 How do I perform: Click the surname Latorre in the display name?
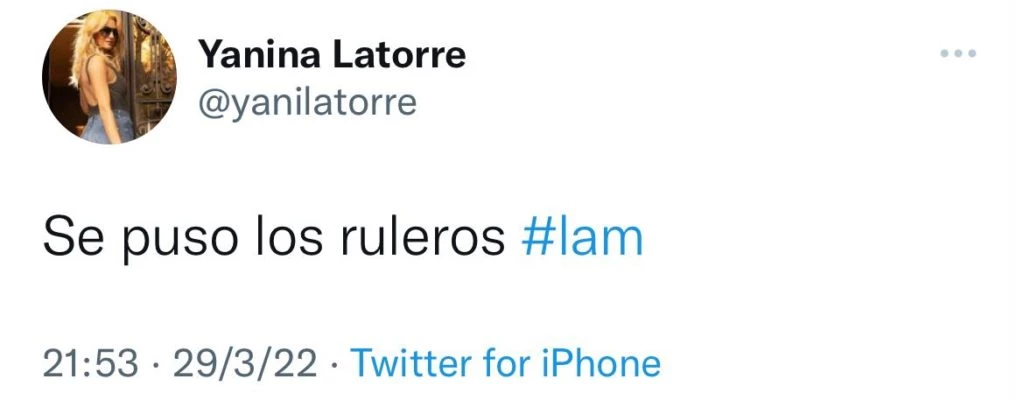(x=400, y=54)
